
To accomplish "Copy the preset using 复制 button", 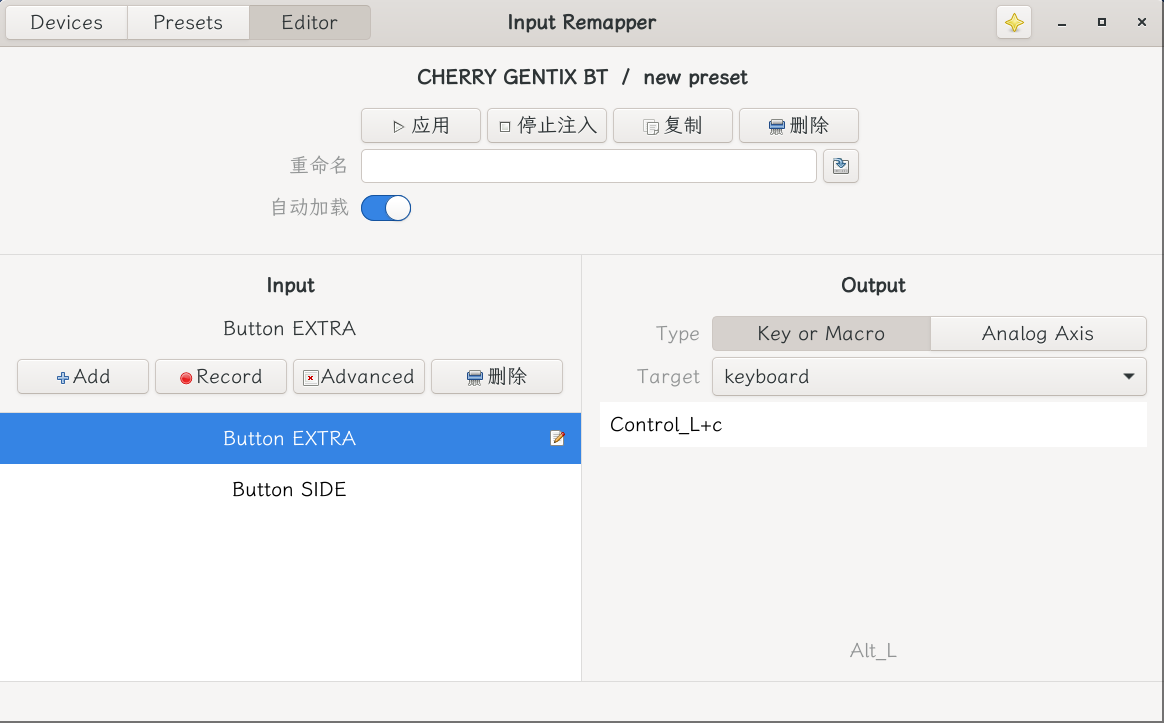I will (x=673, y=125).
